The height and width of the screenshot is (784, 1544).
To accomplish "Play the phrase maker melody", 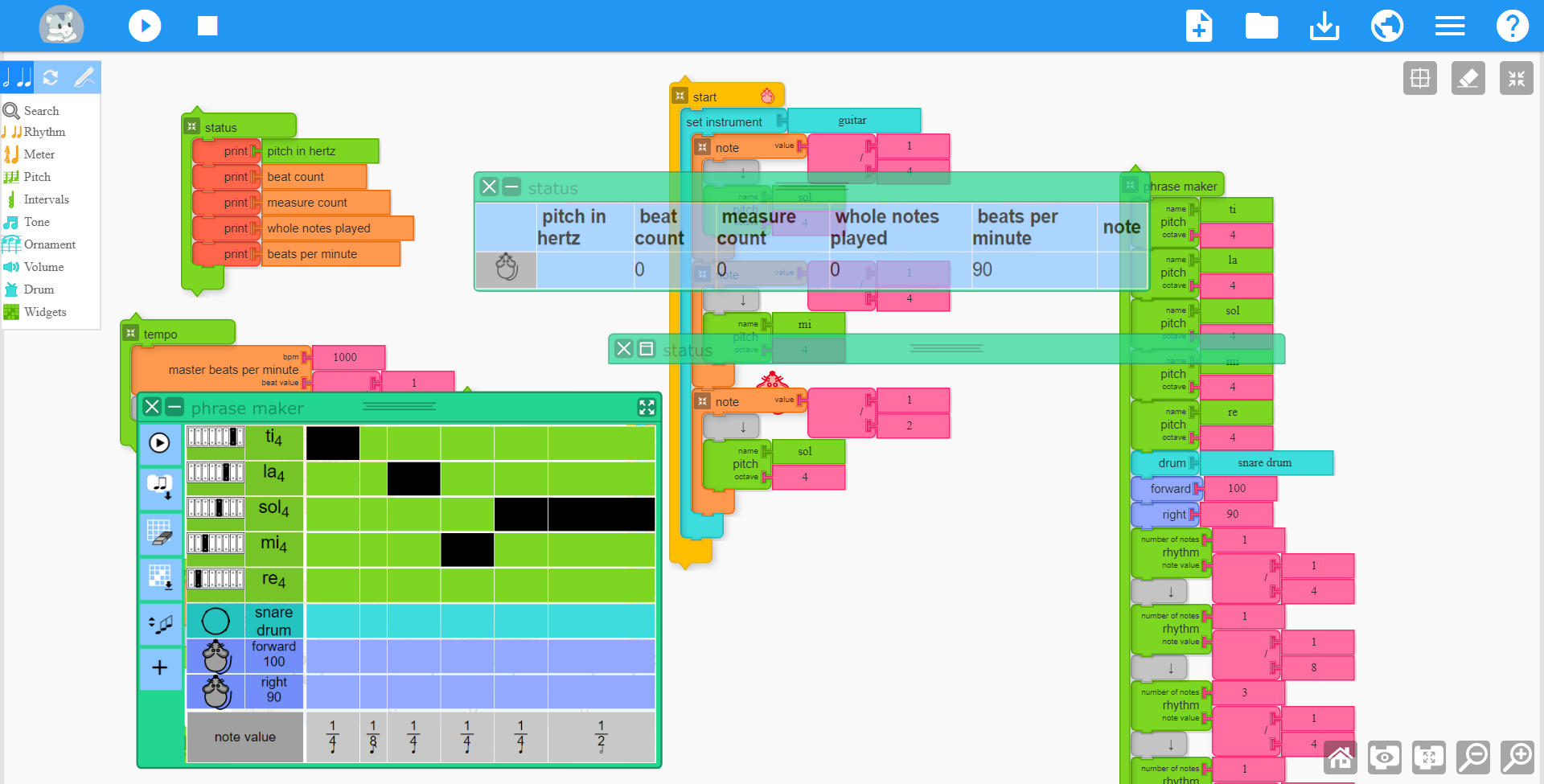I will pyautogui.click(x=160, y=443).
